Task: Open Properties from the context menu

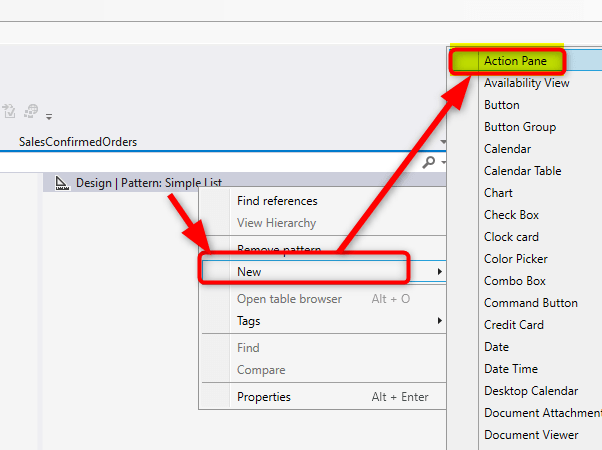Action: 264,397
